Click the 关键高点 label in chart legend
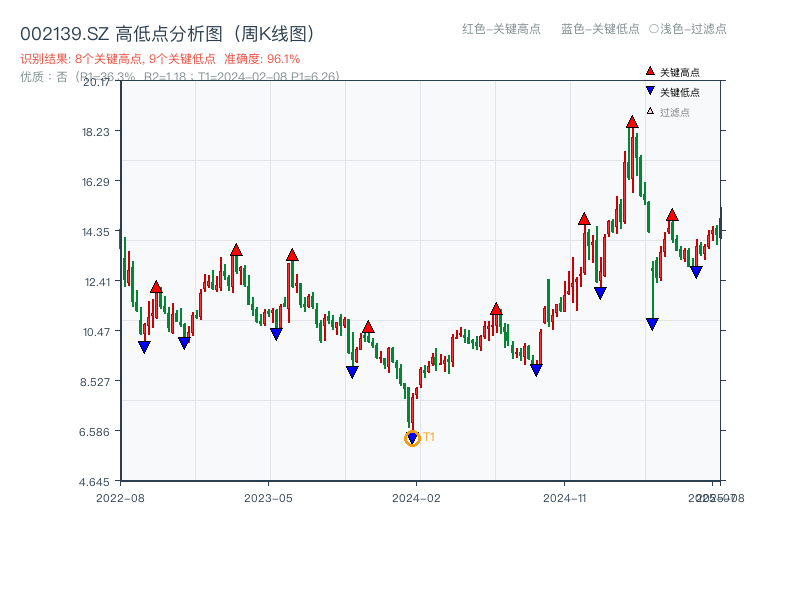This screenshot has height=600, width=800. [x=680, y=72]
